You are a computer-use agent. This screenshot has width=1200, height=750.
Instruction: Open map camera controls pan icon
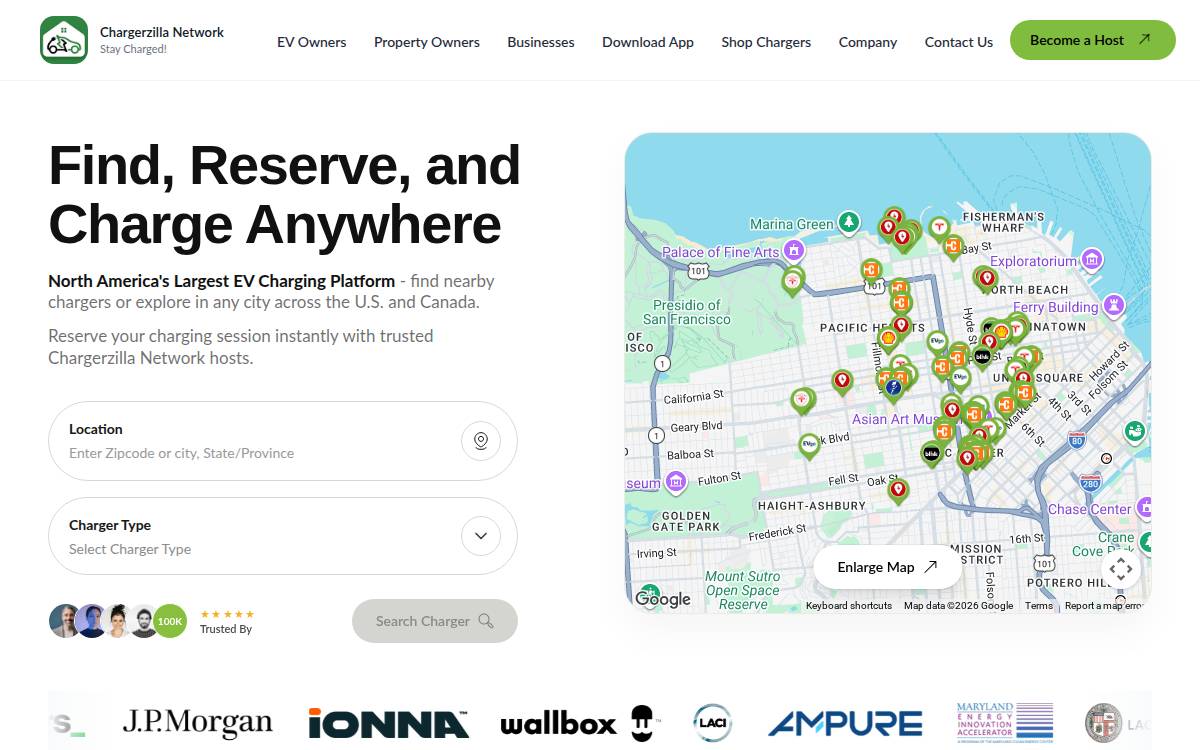point(1121,570)
